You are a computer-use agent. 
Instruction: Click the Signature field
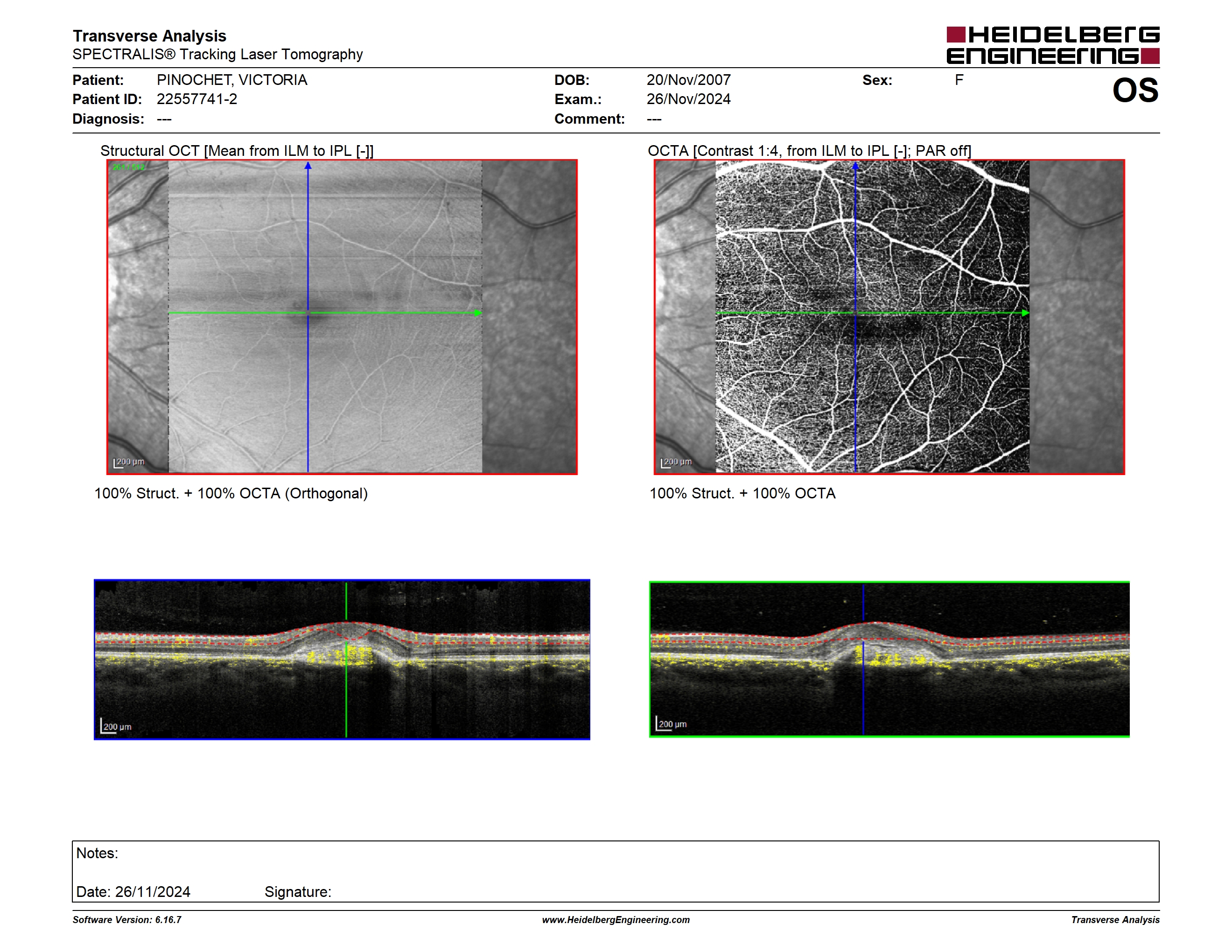pyautogui.click(x=298, y=892)
